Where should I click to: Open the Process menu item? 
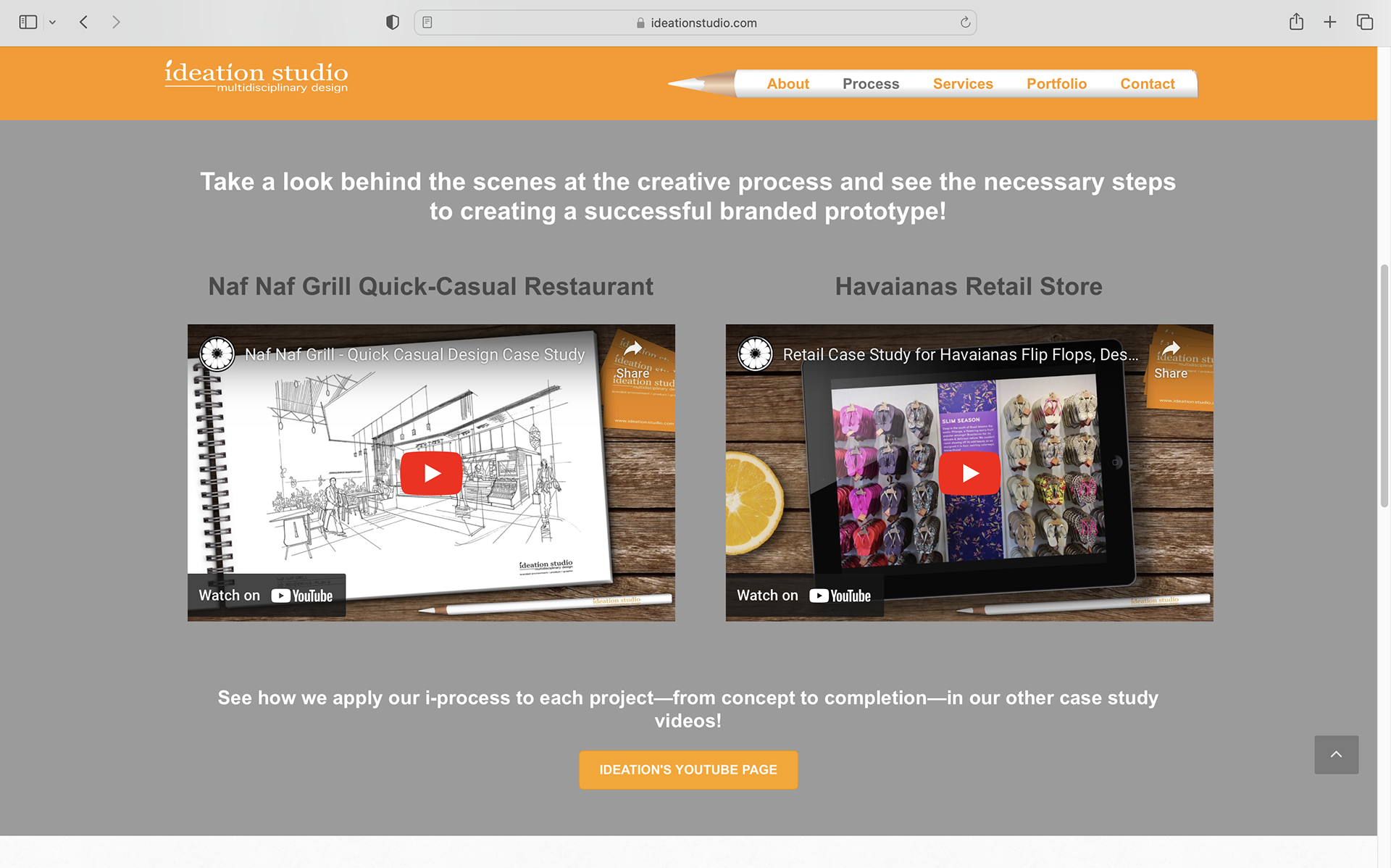pos(871,83)
